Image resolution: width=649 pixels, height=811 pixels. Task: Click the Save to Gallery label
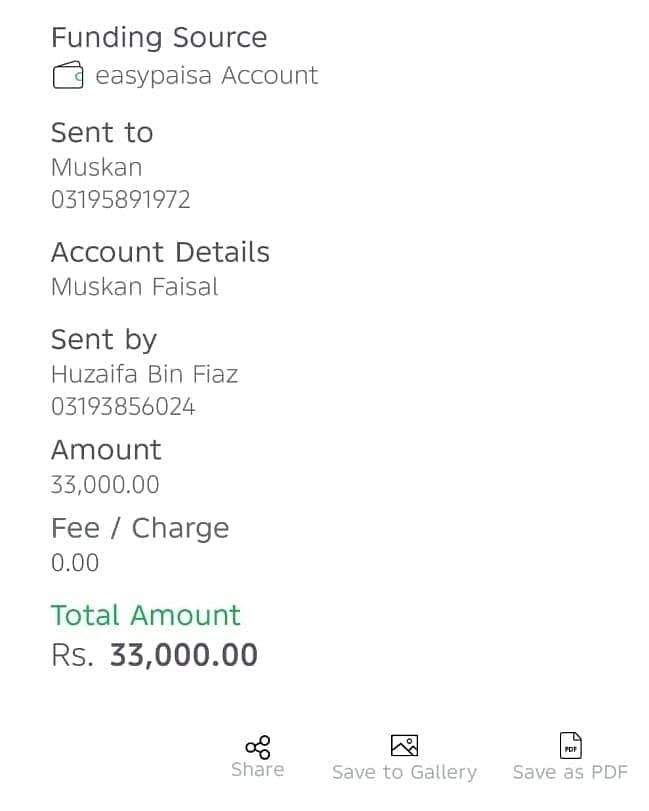pyautogui.click(x=404, y=772)
